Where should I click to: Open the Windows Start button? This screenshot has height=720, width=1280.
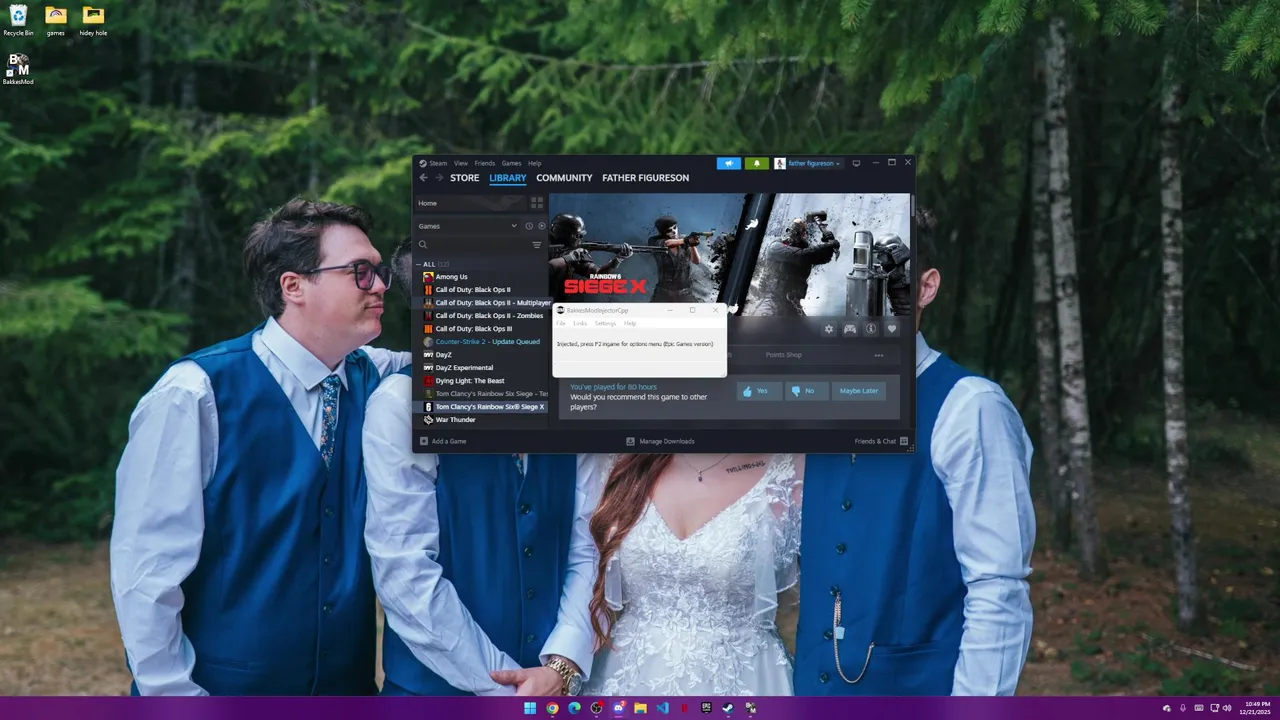pyautogui.click(x=530, y=708)
